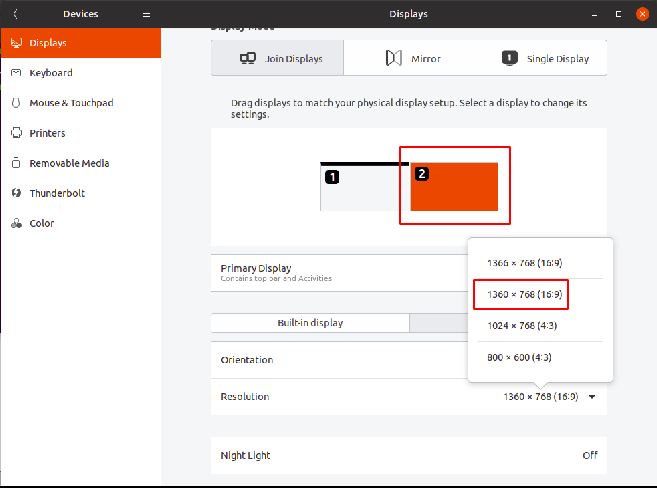Image resolution: width=657 pixels, height=488 pixels.
Task: Click the Join Displays monitors icon
Action: pyautogui.click(x=248, y=58)
